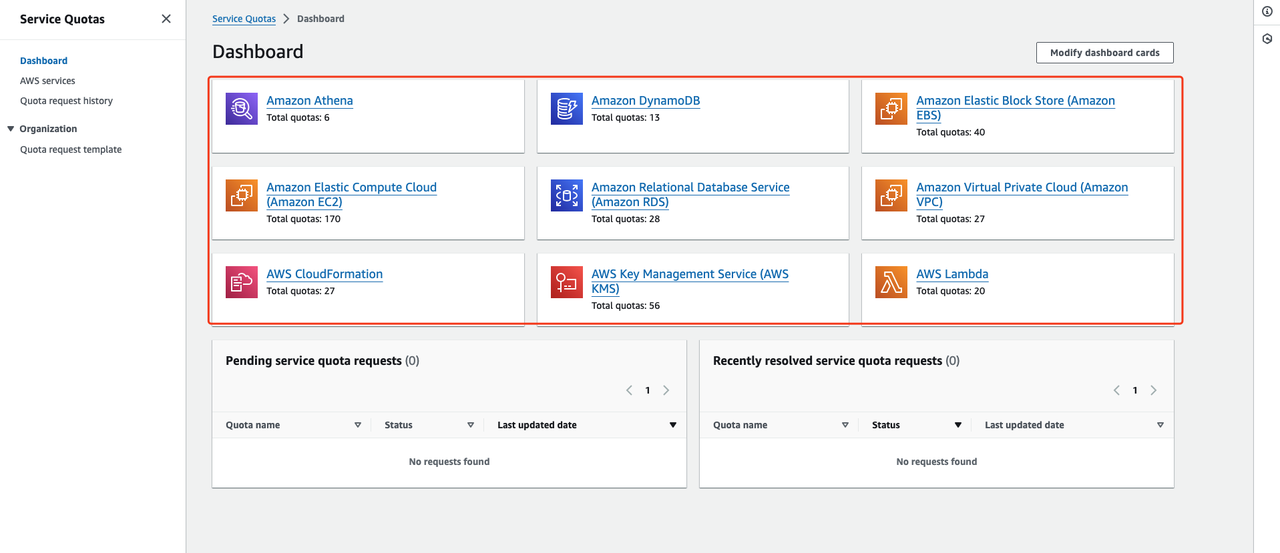1280x553 pixels.
Task: Select Dashboard in the side navigation
Action: pyautogui.click(x=44, y=61)
